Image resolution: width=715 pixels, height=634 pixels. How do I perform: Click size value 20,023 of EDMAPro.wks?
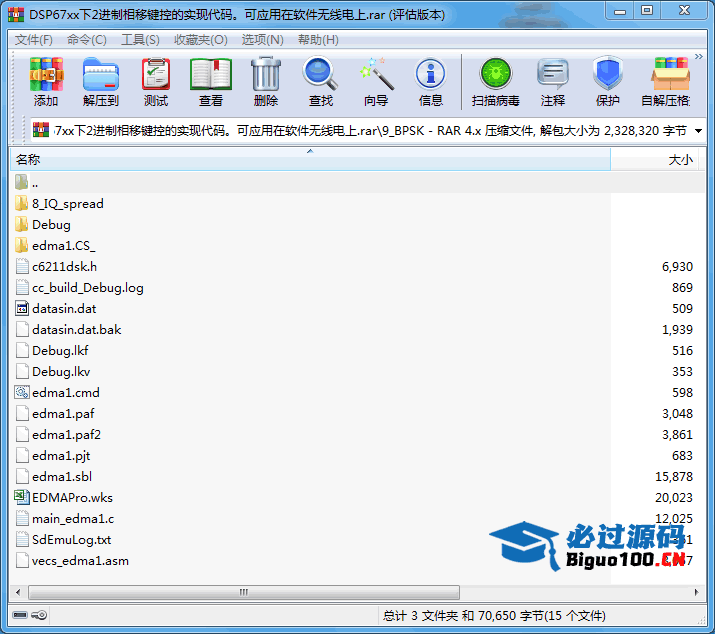coord(674,498)
